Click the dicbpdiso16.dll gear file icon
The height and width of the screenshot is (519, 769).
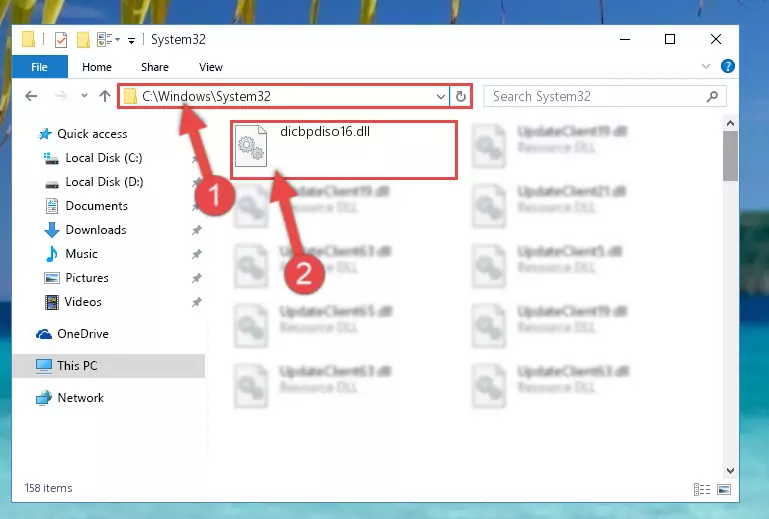tap(251, 146)
